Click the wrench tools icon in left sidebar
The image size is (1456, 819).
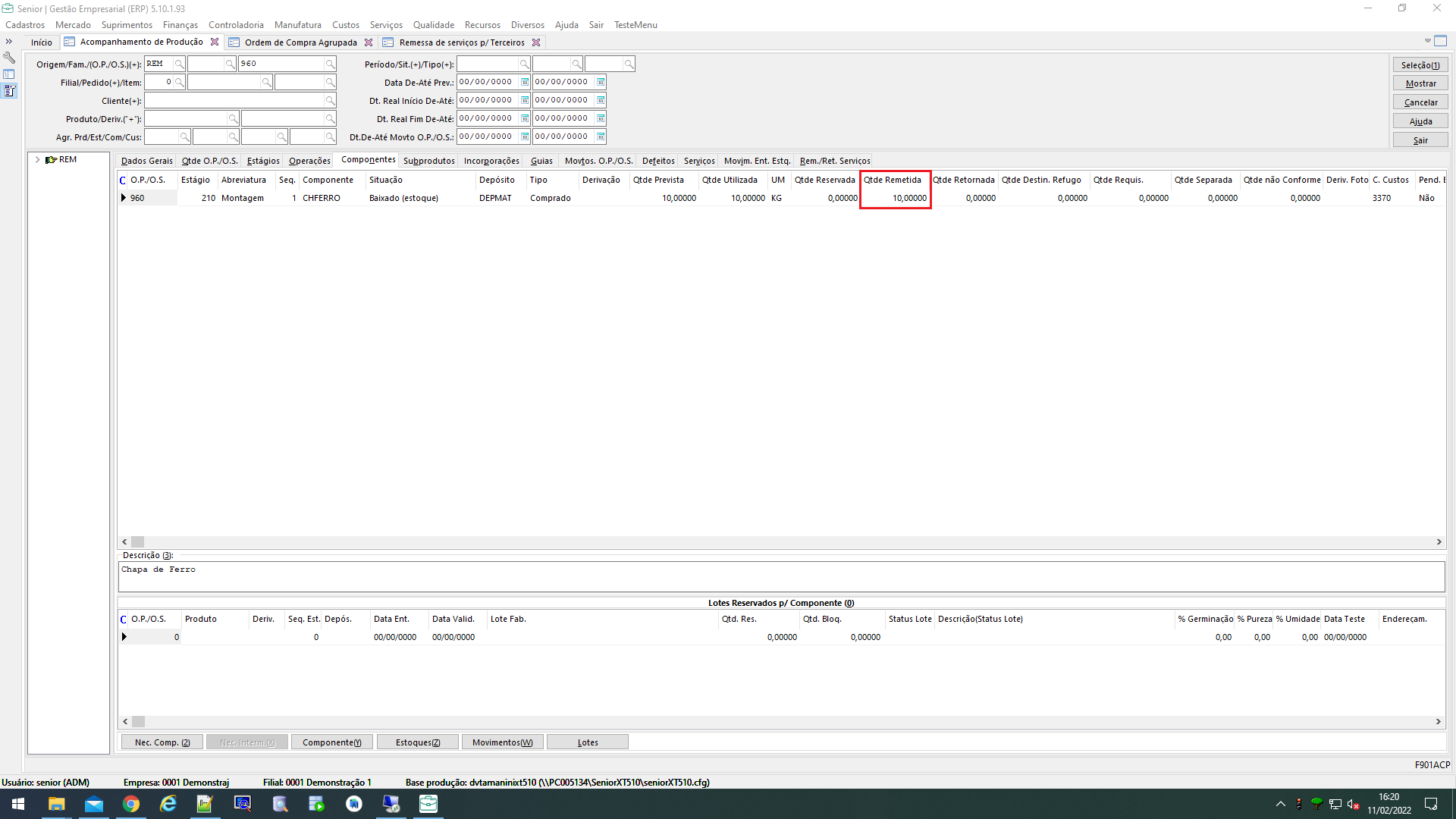pos(9,58)
